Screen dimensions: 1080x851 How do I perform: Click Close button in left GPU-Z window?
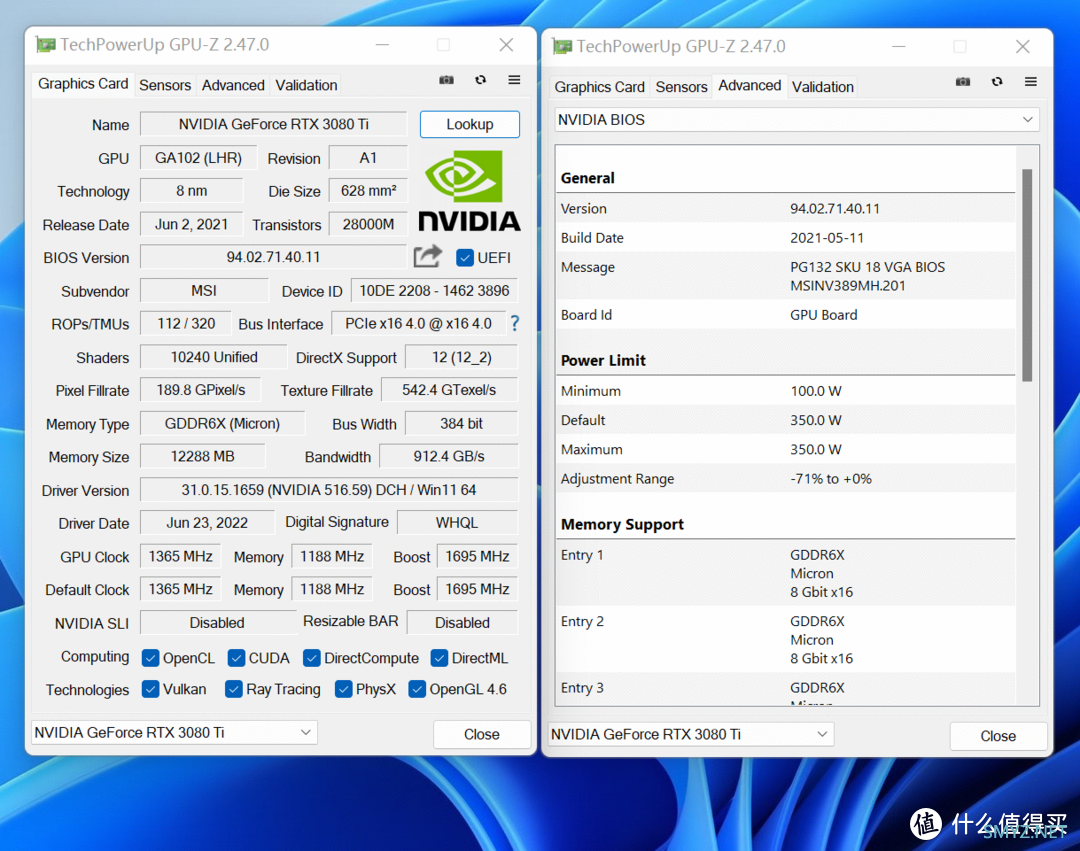[481, 734]
